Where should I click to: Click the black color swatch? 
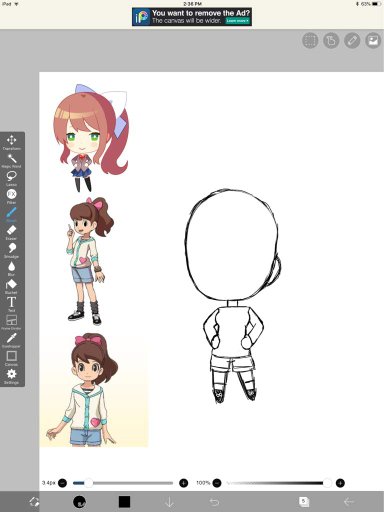(x=124, y=501)
